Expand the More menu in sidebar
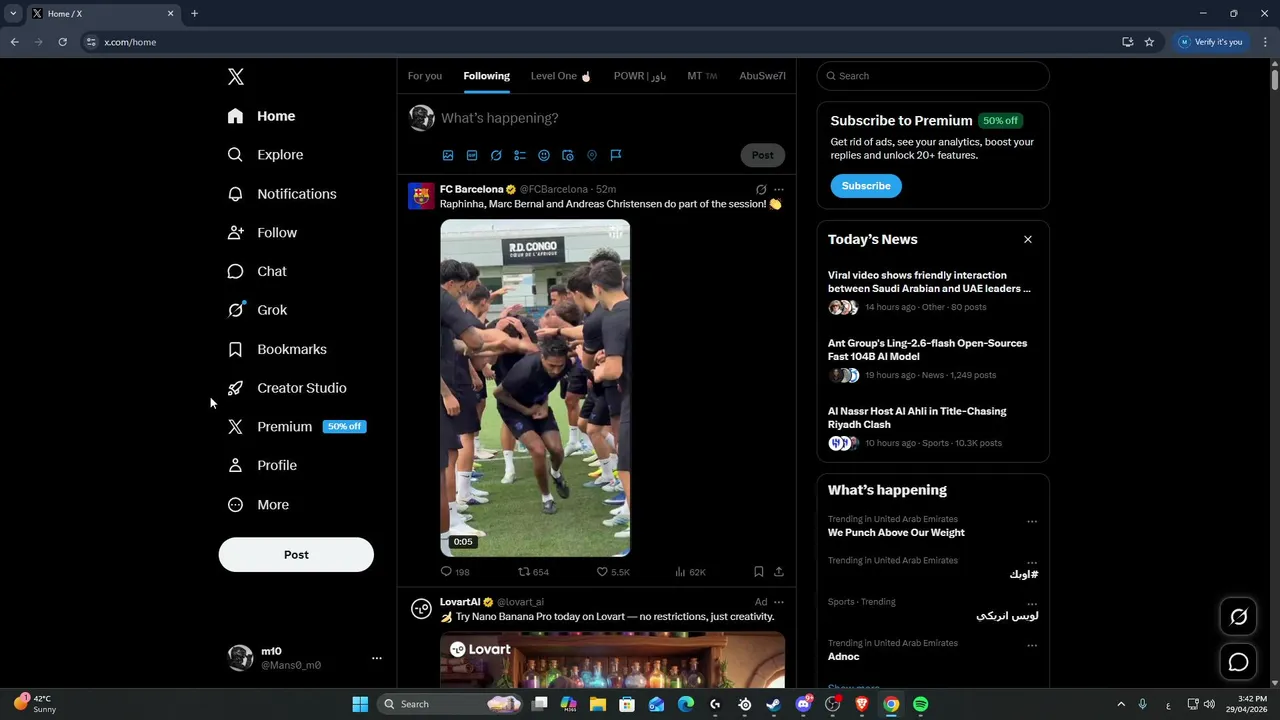 point(258,505)
